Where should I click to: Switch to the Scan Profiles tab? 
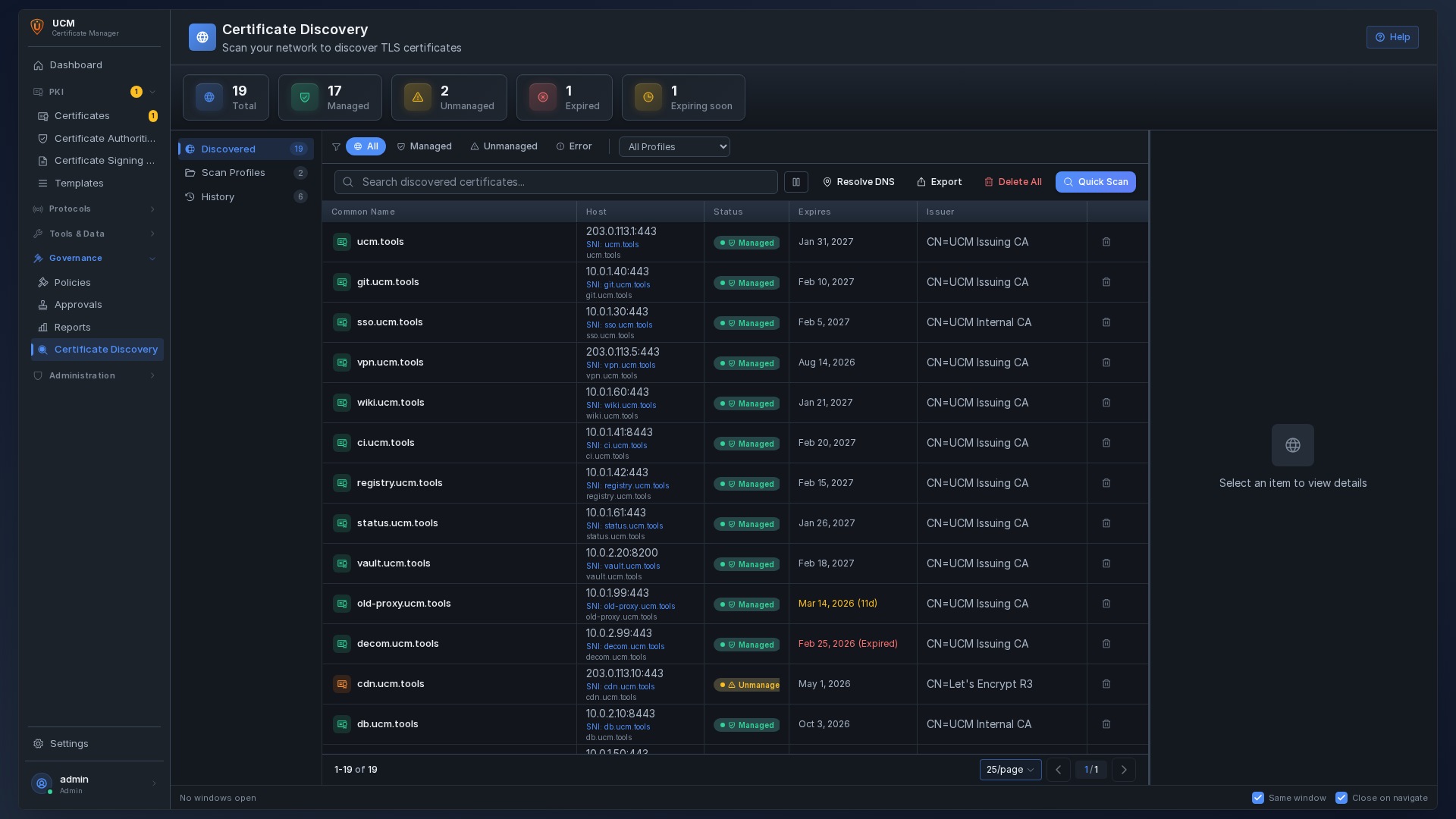pos(234,173)
